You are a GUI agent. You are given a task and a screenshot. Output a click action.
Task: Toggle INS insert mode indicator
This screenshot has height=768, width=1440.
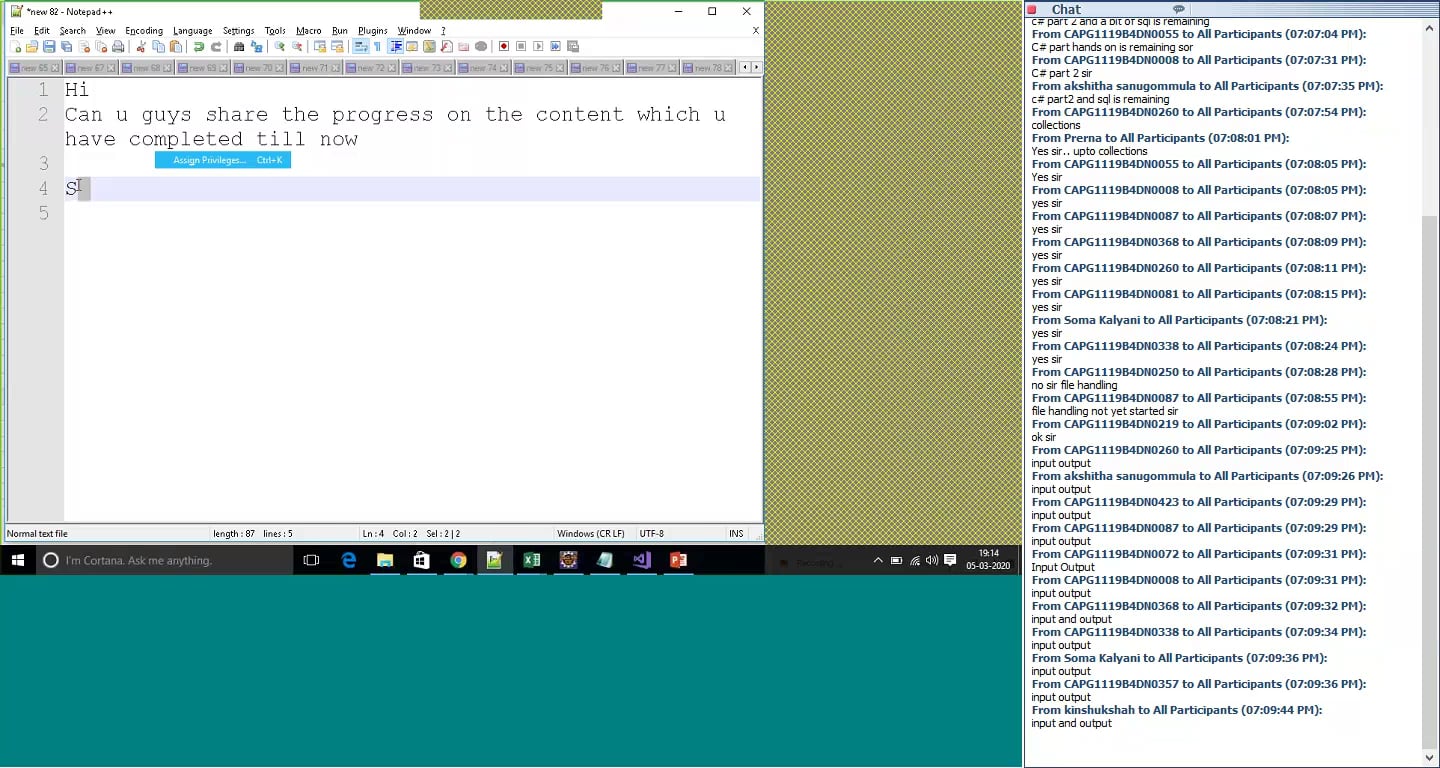coord(736,534)
